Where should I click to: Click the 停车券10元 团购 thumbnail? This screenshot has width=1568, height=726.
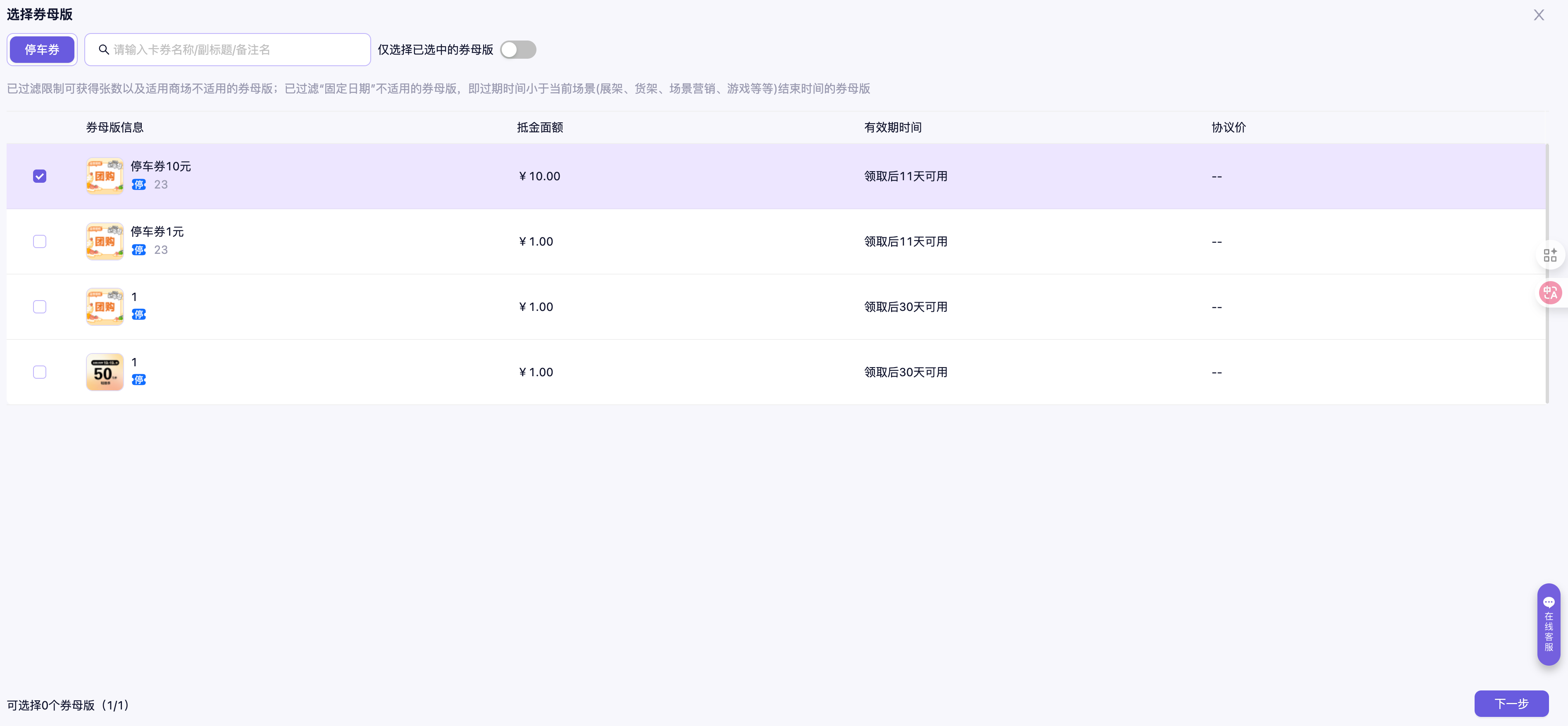[105, 177]
